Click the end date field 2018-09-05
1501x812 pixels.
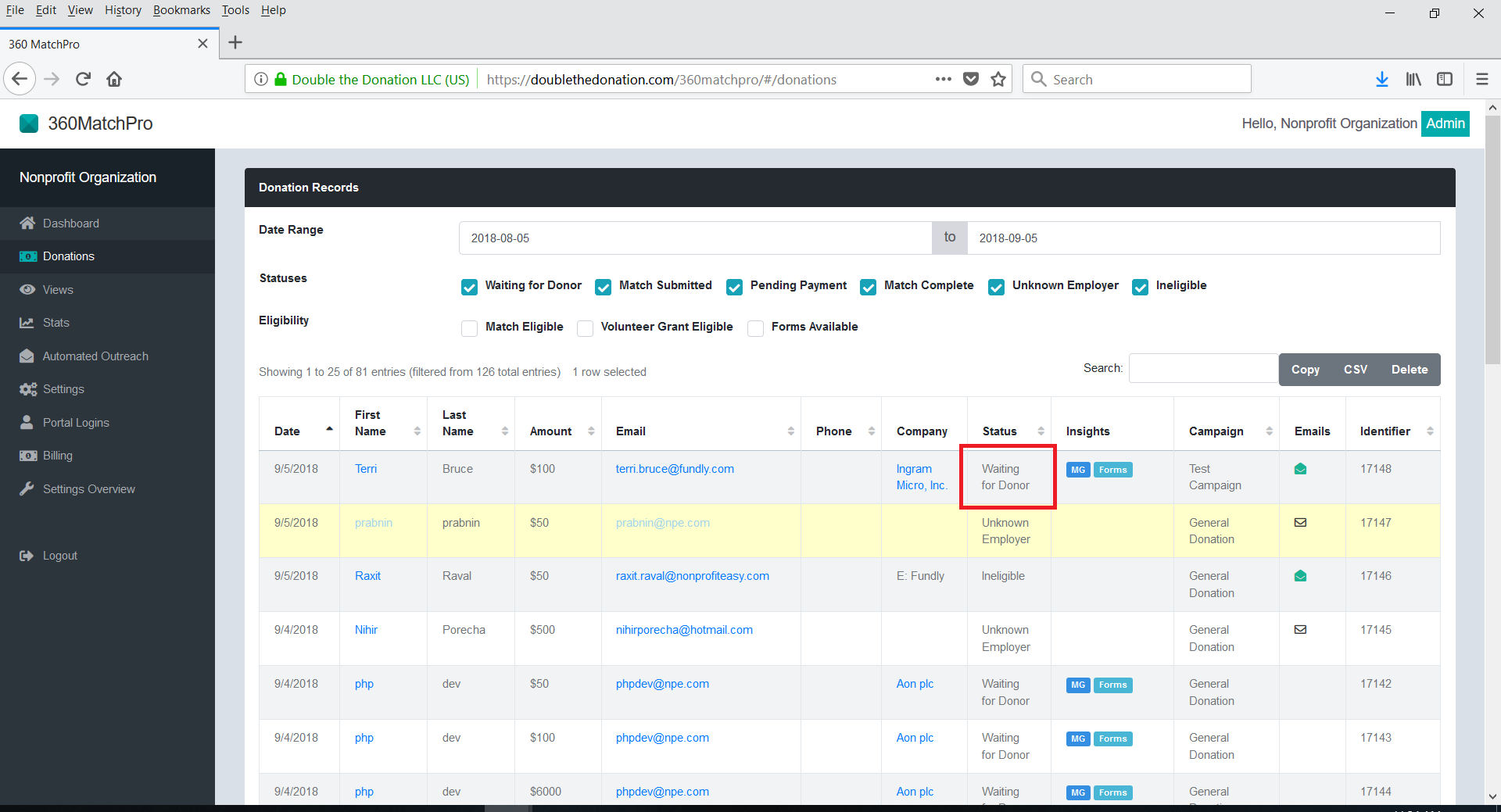(1204, 238)
